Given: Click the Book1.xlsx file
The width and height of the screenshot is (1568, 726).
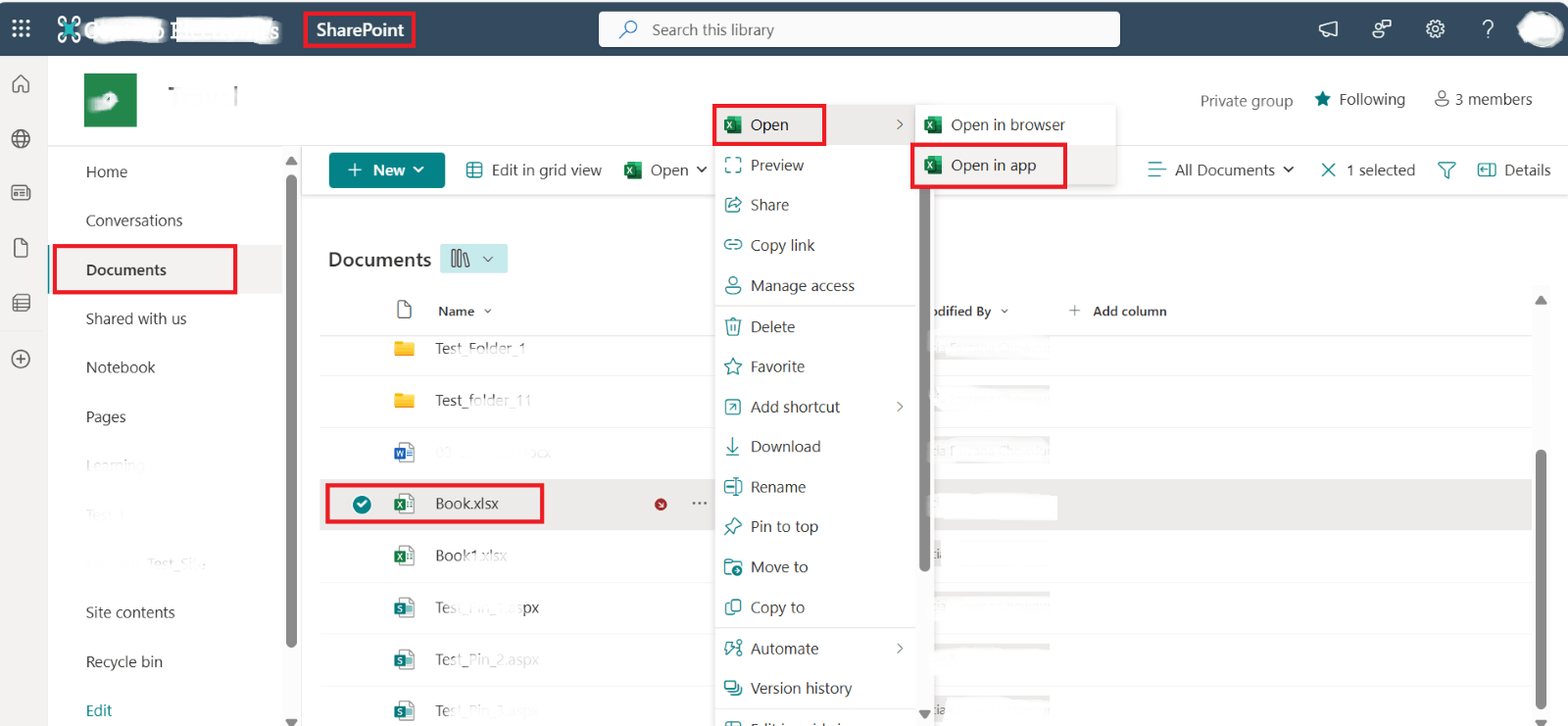Looking at the screenshot, I should coord(470,556).
